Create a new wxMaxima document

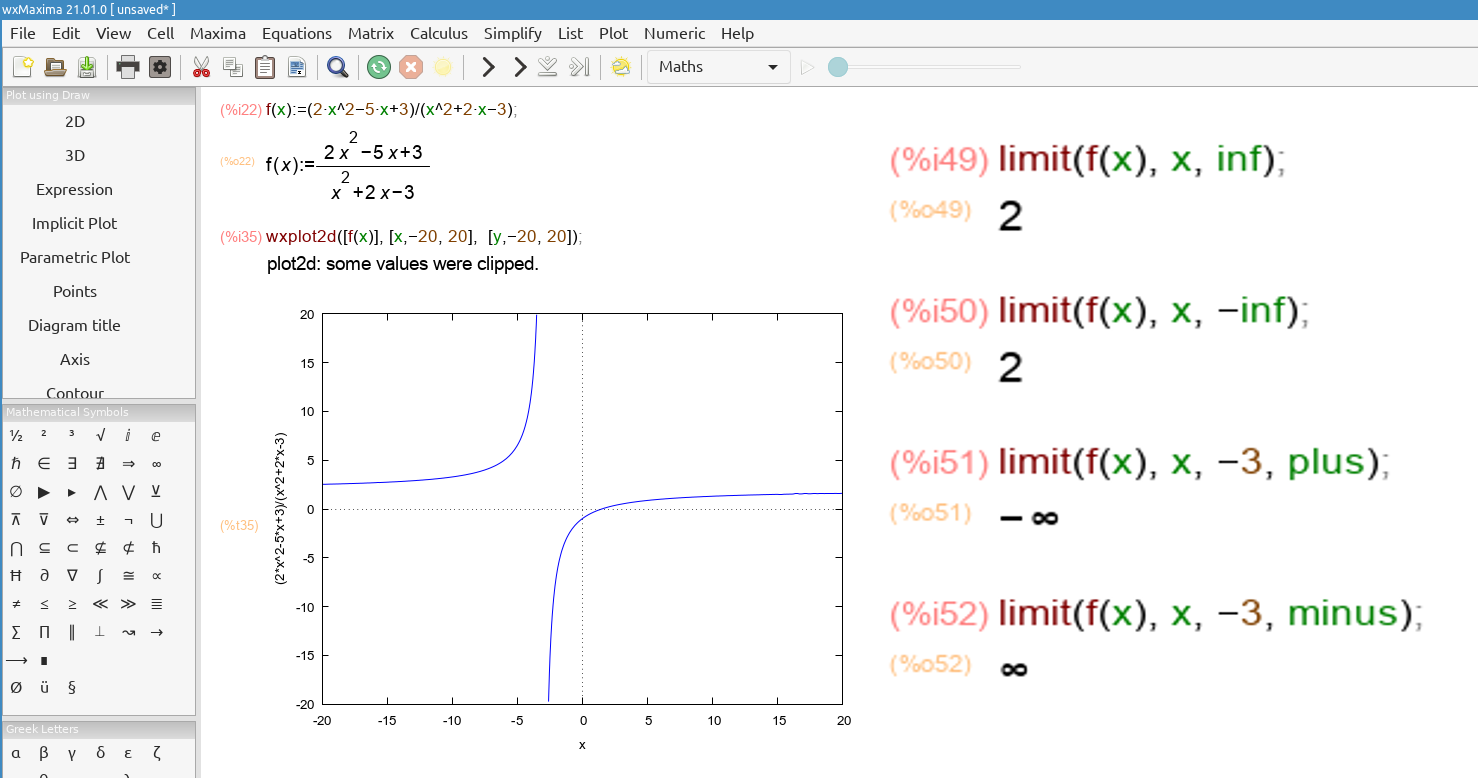(23, 66)
